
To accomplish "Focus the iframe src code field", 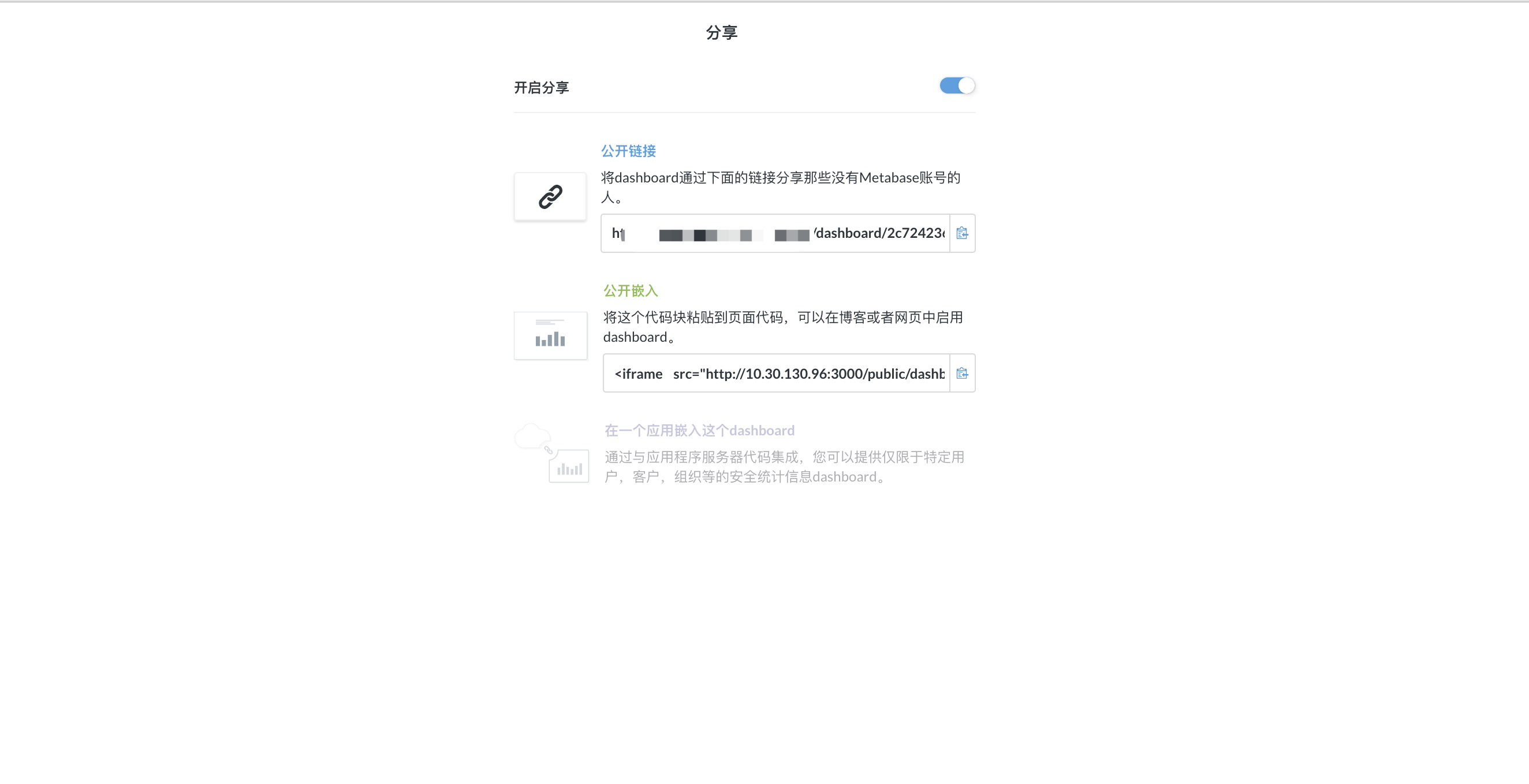I will click(807, 374).
